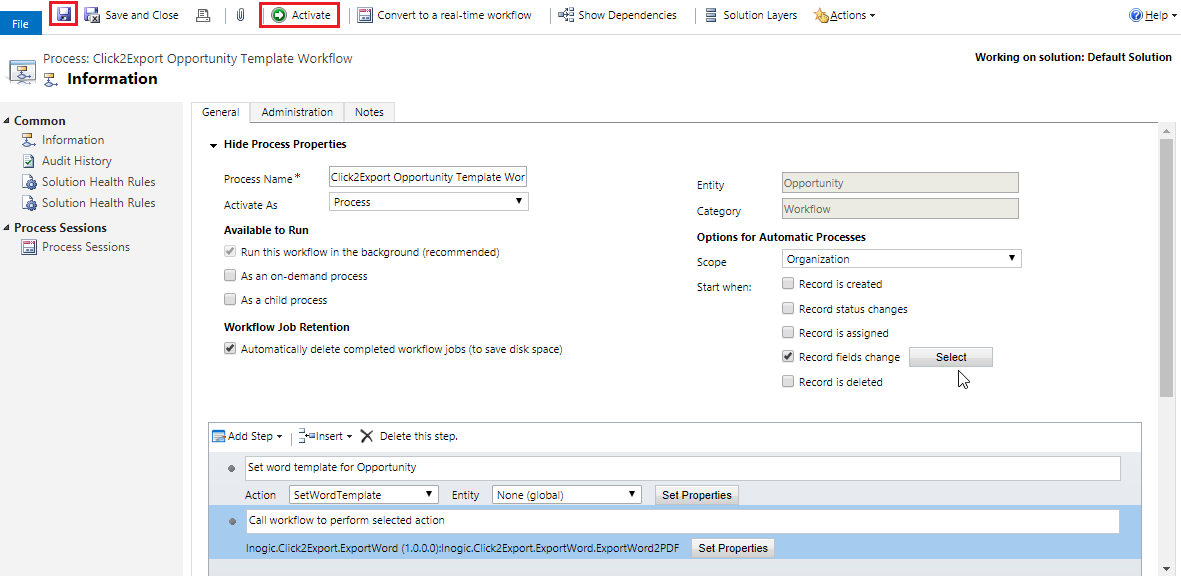Screen dimensions: 1181x576
Task: Click 'Convert to a real-time workflow' label
Action: pyautogui.click(x=454, y=15)
